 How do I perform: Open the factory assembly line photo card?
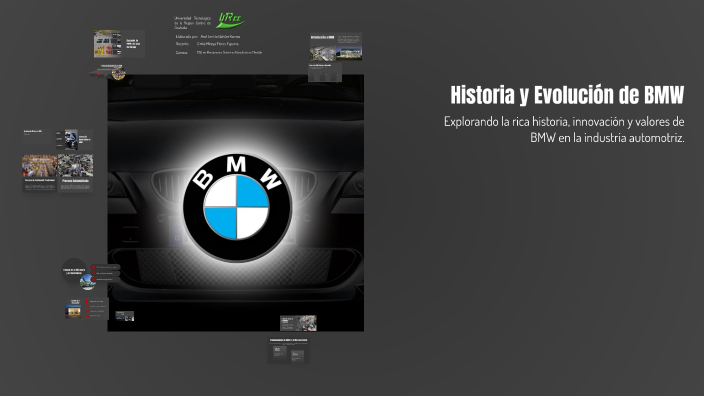[40, 173]
